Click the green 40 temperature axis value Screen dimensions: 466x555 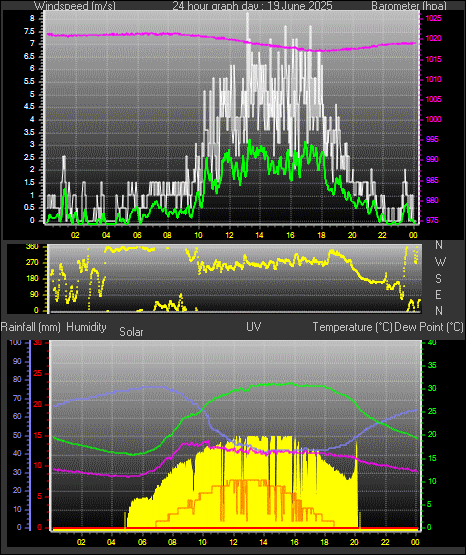(x=432, y=342)
